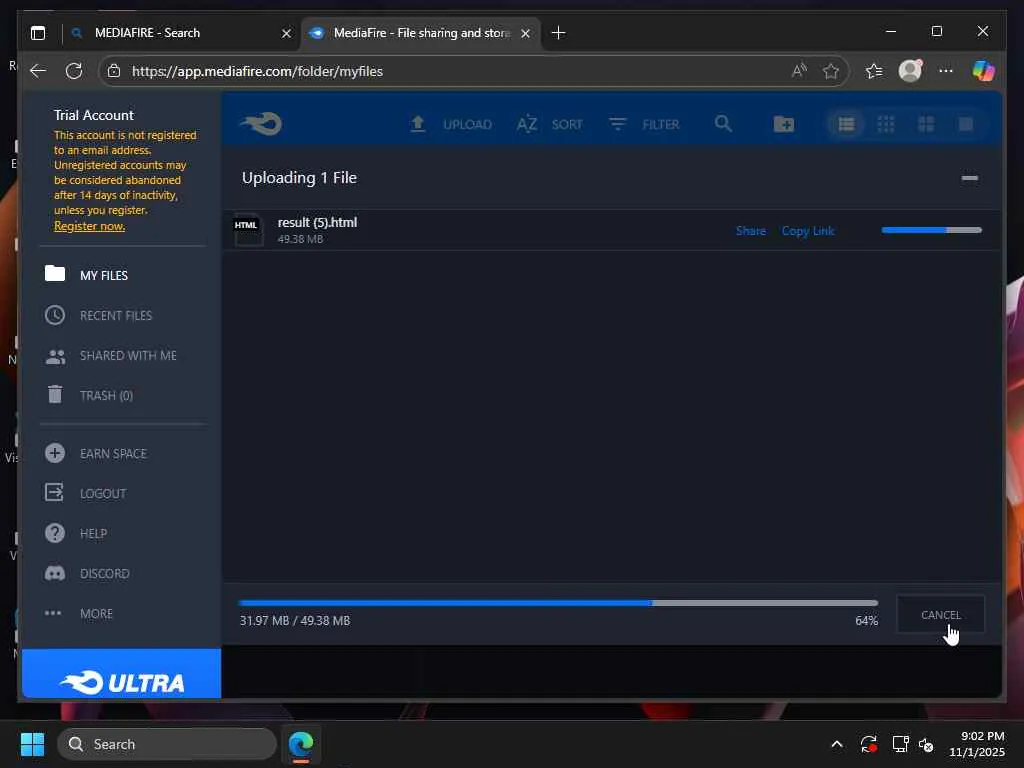The width and height of the screenshot is (1024, 768).
Task: Click the network tray icon
Action: (x=901, y=744)
